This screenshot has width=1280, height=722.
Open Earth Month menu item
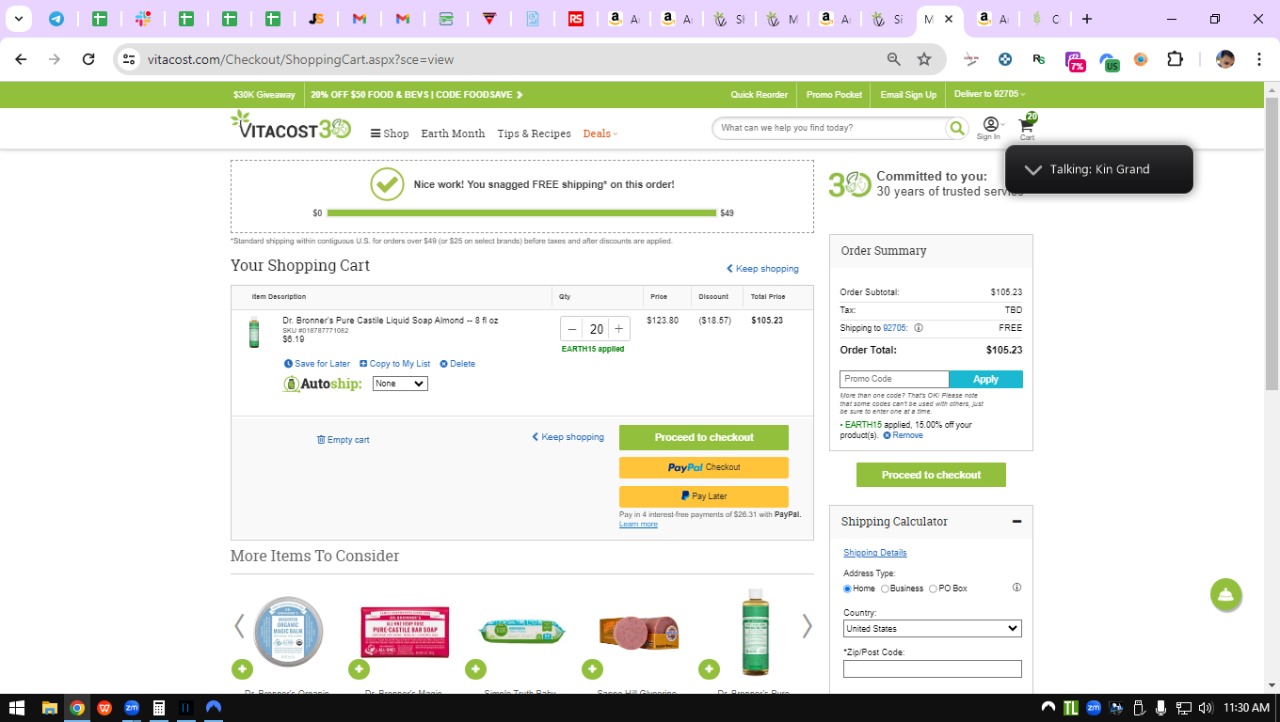[453, 133]
